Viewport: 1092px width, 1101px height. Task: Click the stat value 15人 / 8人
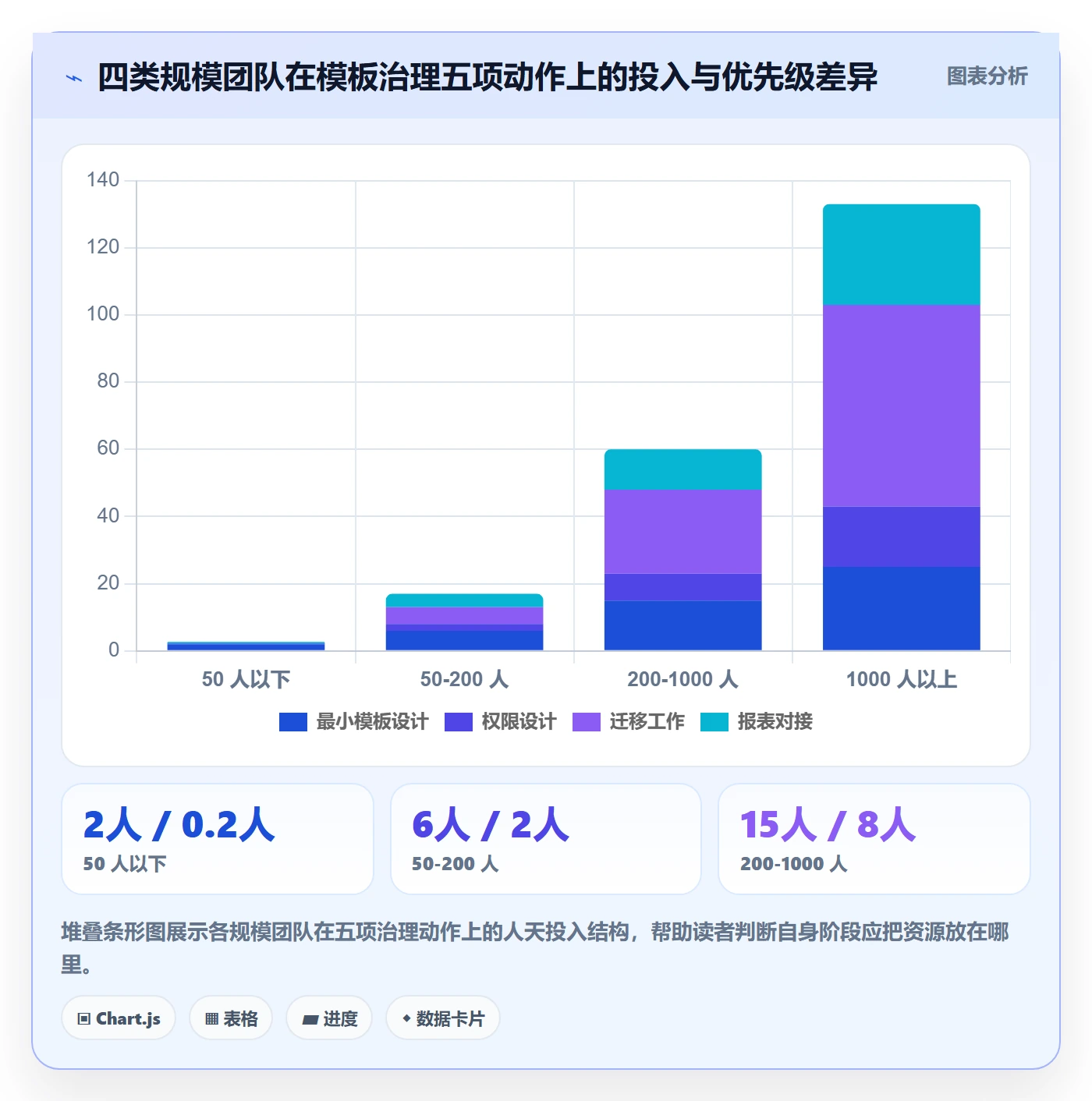[x=828, y=825]
